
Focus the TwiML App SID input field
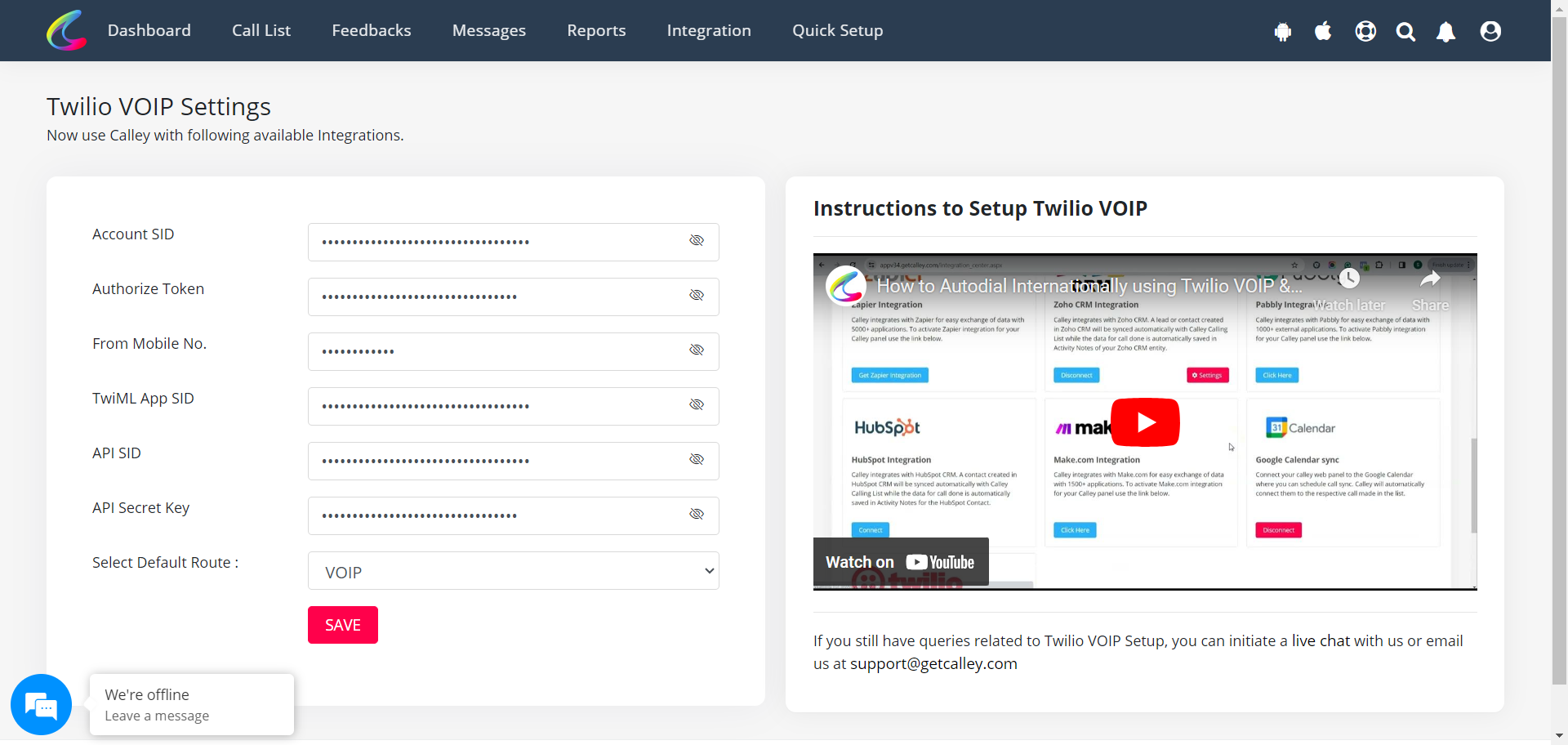[514, 406]
